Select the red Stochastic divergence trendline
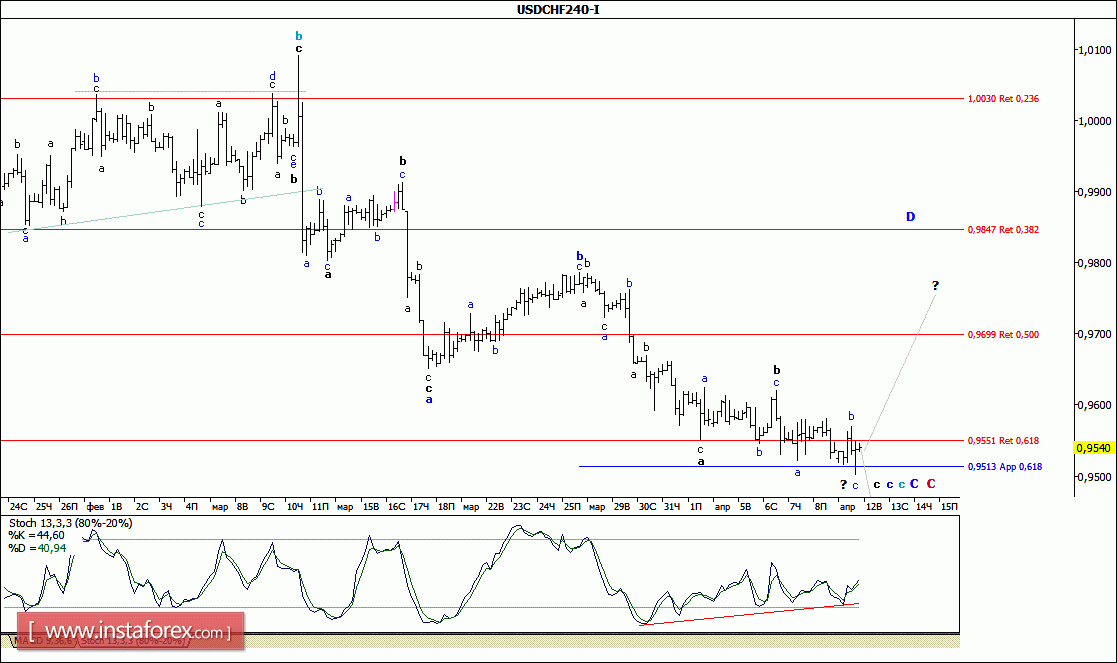This screenshot has width=1117, height=663. pos(749,614)
